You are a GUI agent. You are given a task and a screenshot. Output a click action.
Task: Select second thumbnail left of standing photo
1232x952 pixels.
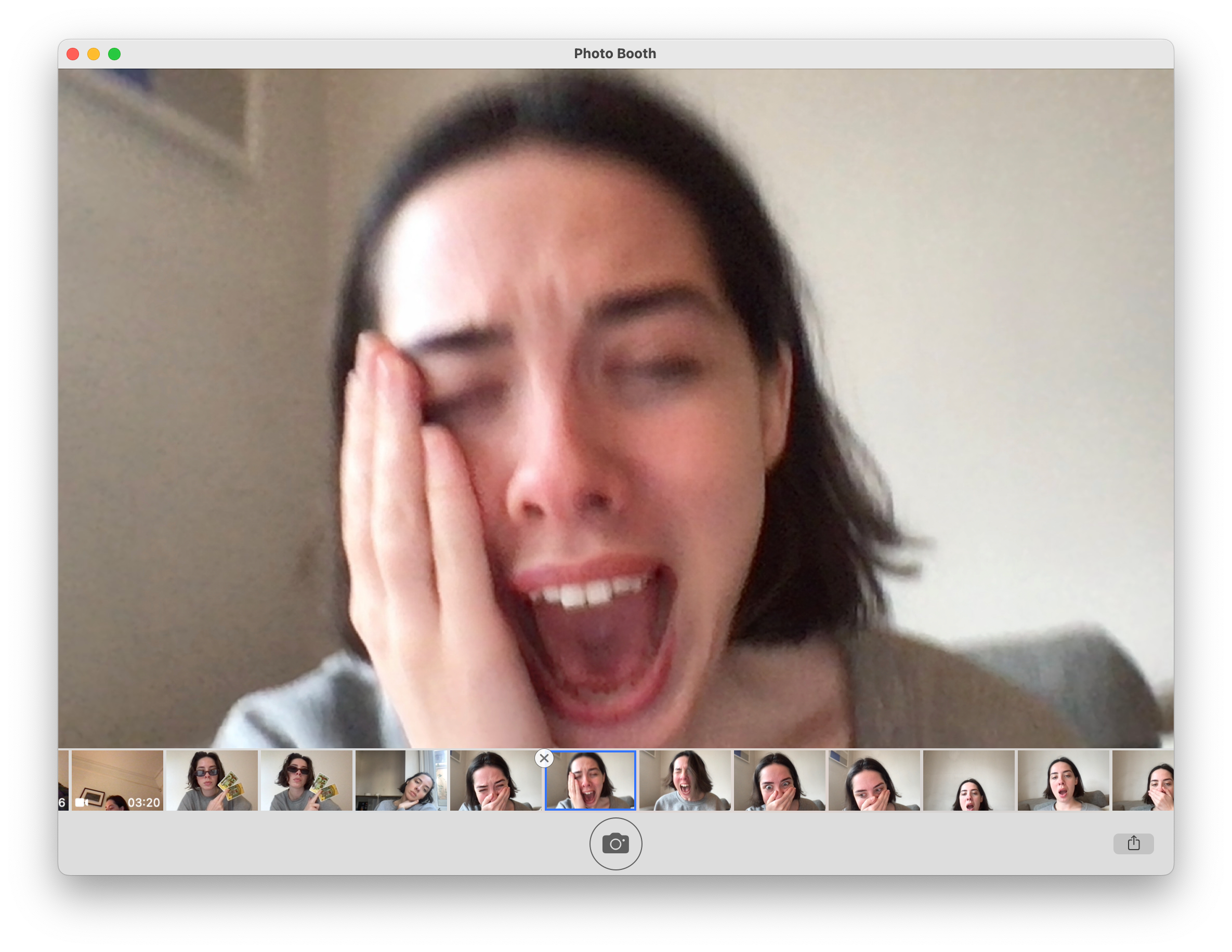tap(874, 780)
